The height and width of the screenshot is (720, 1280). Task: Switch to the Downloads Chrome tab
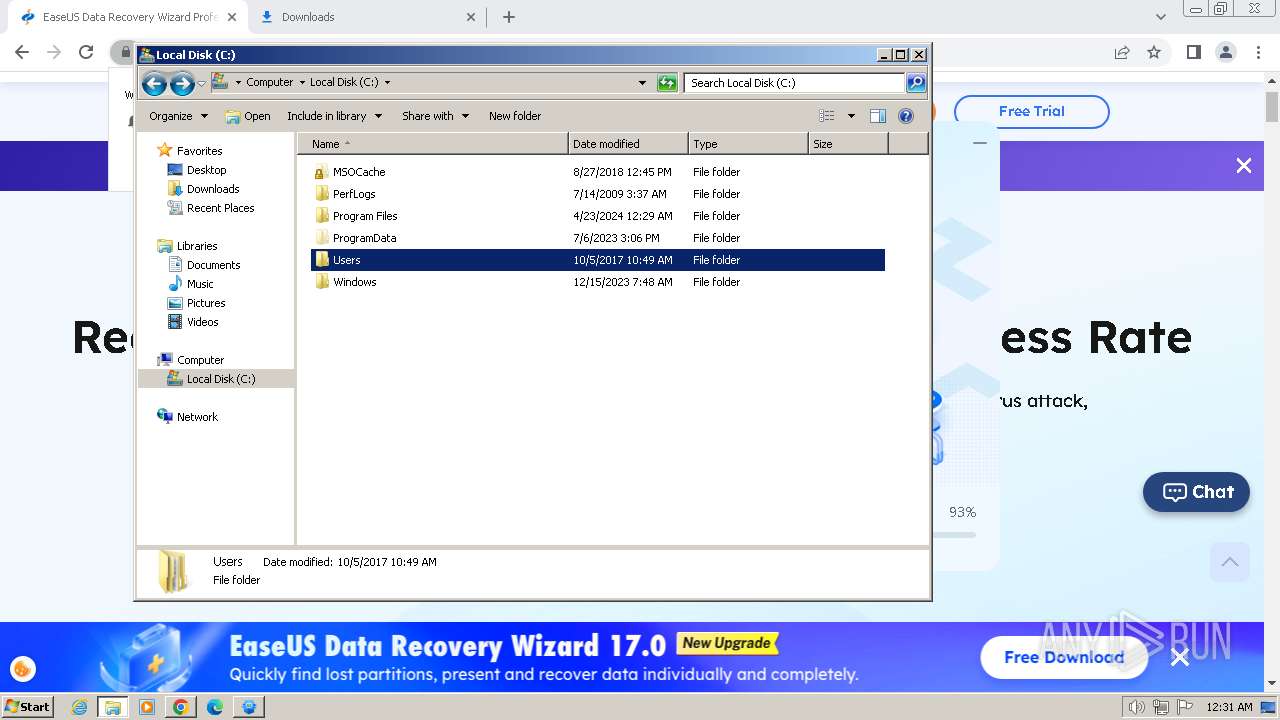coord(365,17)
